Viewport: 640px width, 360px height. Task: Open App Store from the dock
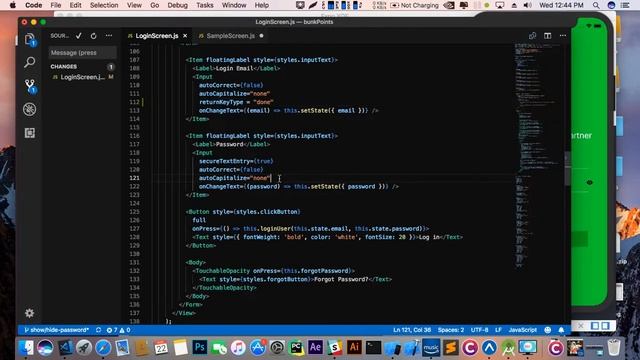(258, 348)
